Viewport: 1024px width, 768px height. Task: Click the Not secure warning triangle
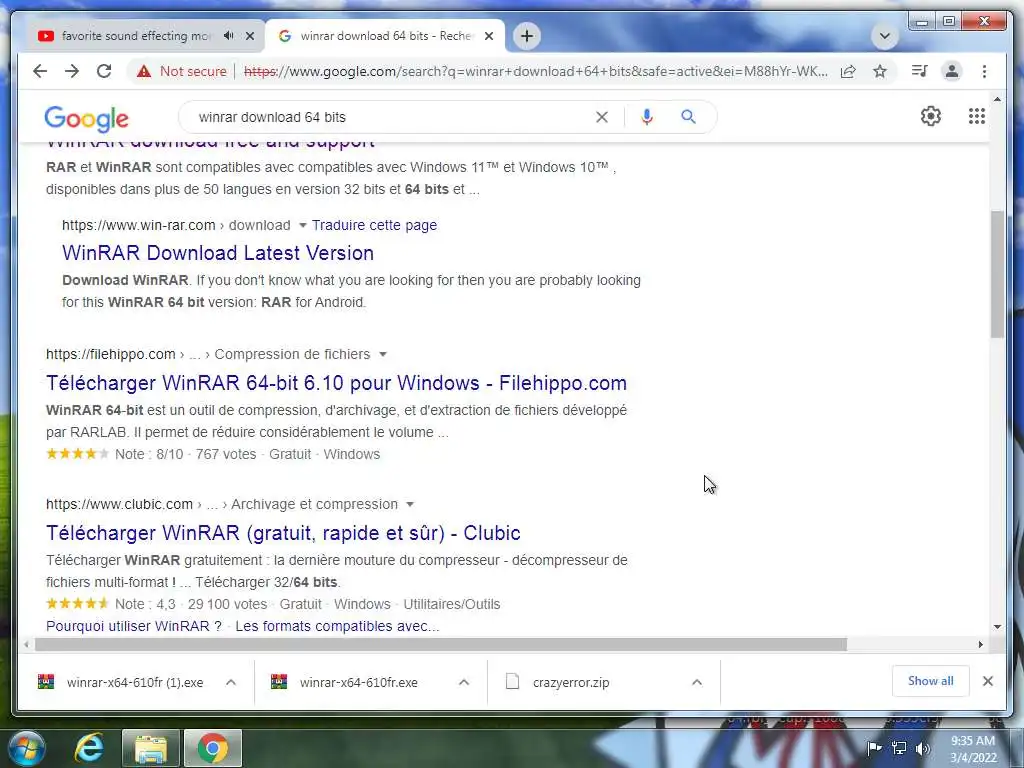144,71
